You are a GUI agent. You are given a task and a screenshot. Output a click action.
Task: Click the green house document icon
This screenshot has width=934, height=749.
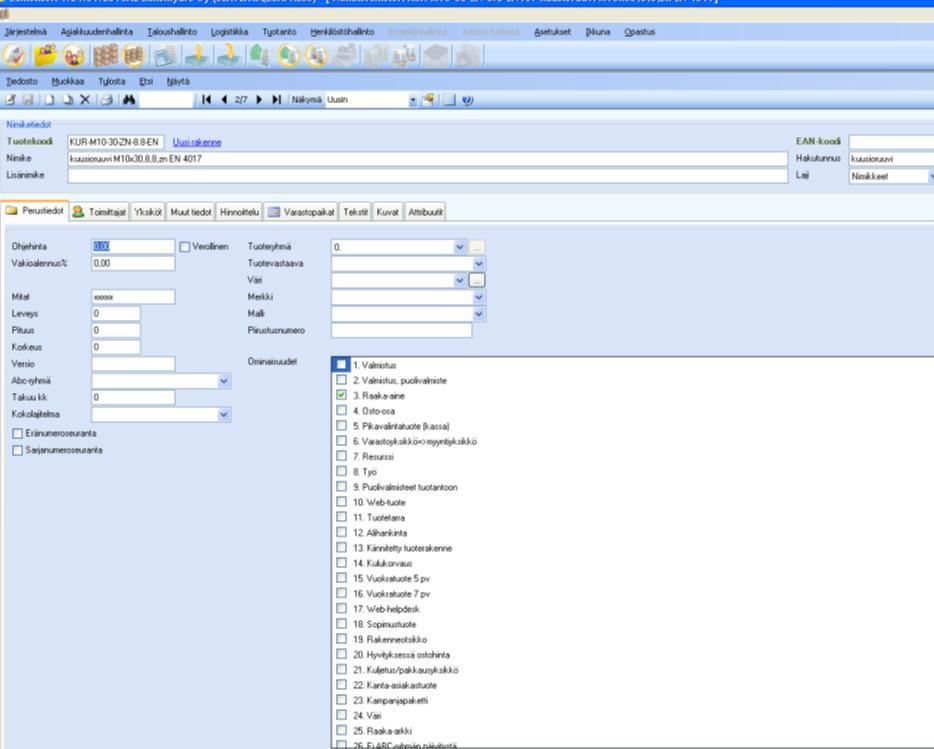point(260,56)
